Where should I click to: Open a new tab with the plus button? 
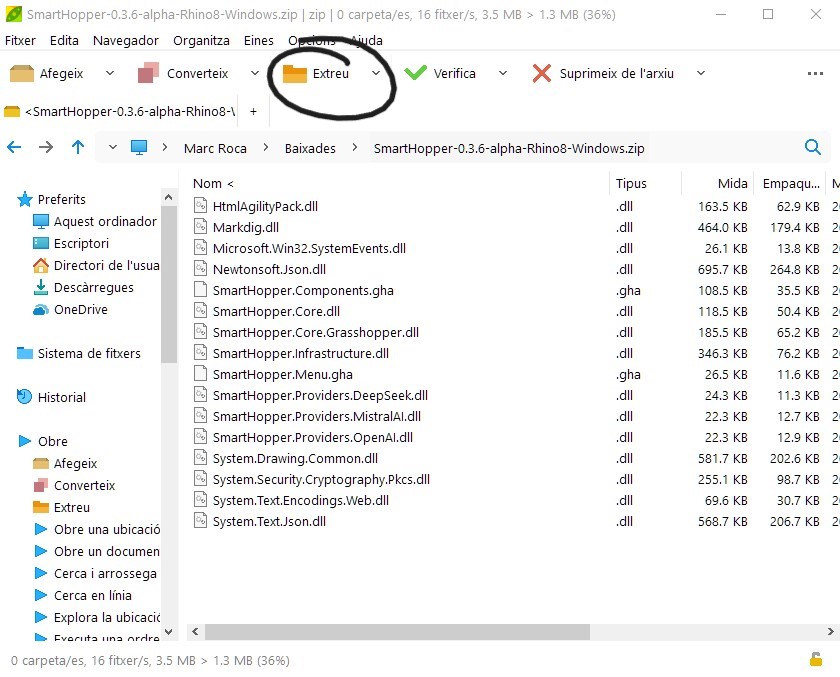pos(253,112)
